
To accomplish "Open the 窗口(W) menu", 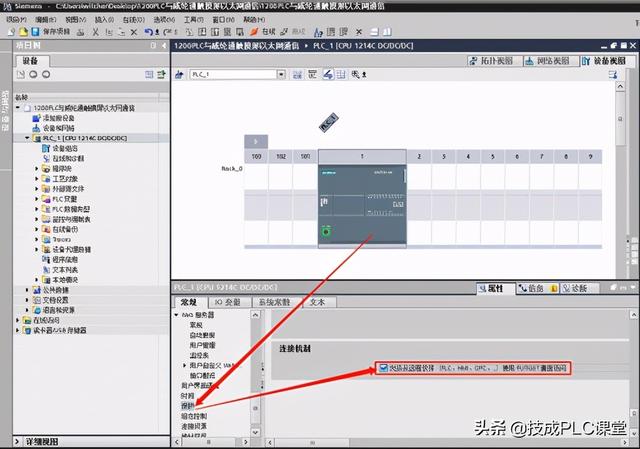I will point(223,19).
